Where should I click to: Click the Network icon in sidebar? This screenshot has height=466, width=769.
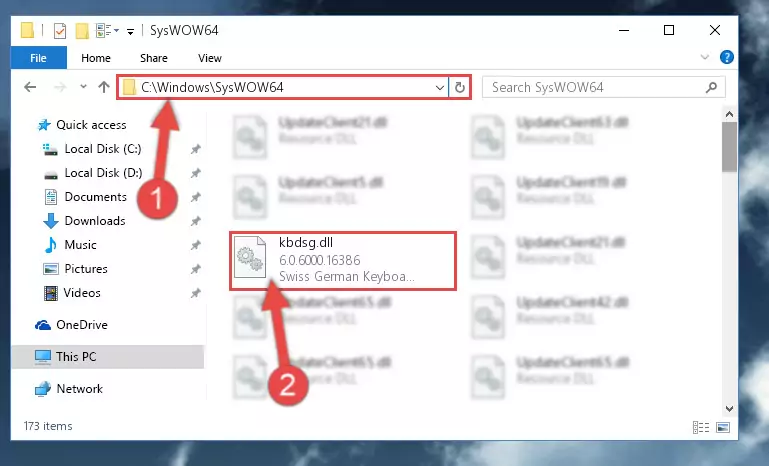click(43, 388)
